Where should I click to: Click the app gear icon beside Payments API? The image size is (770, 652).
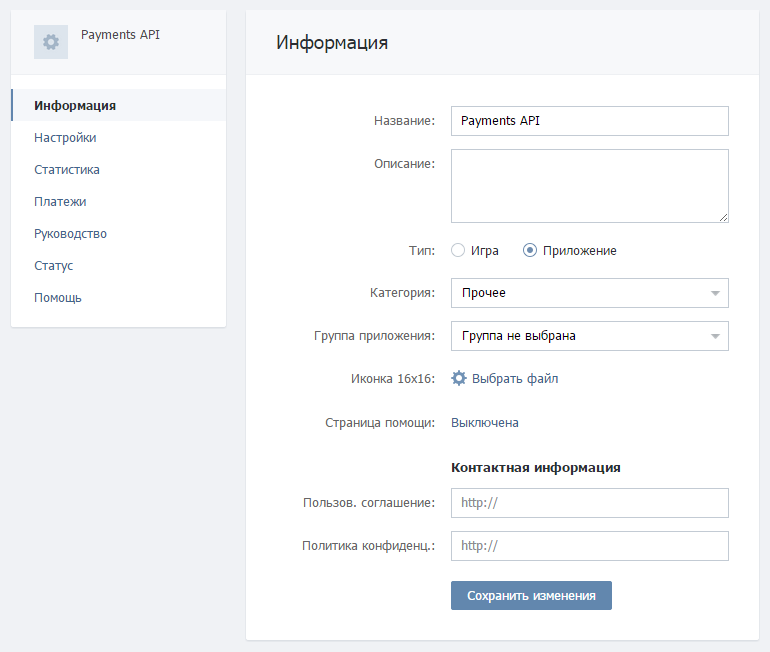[51, 42]
